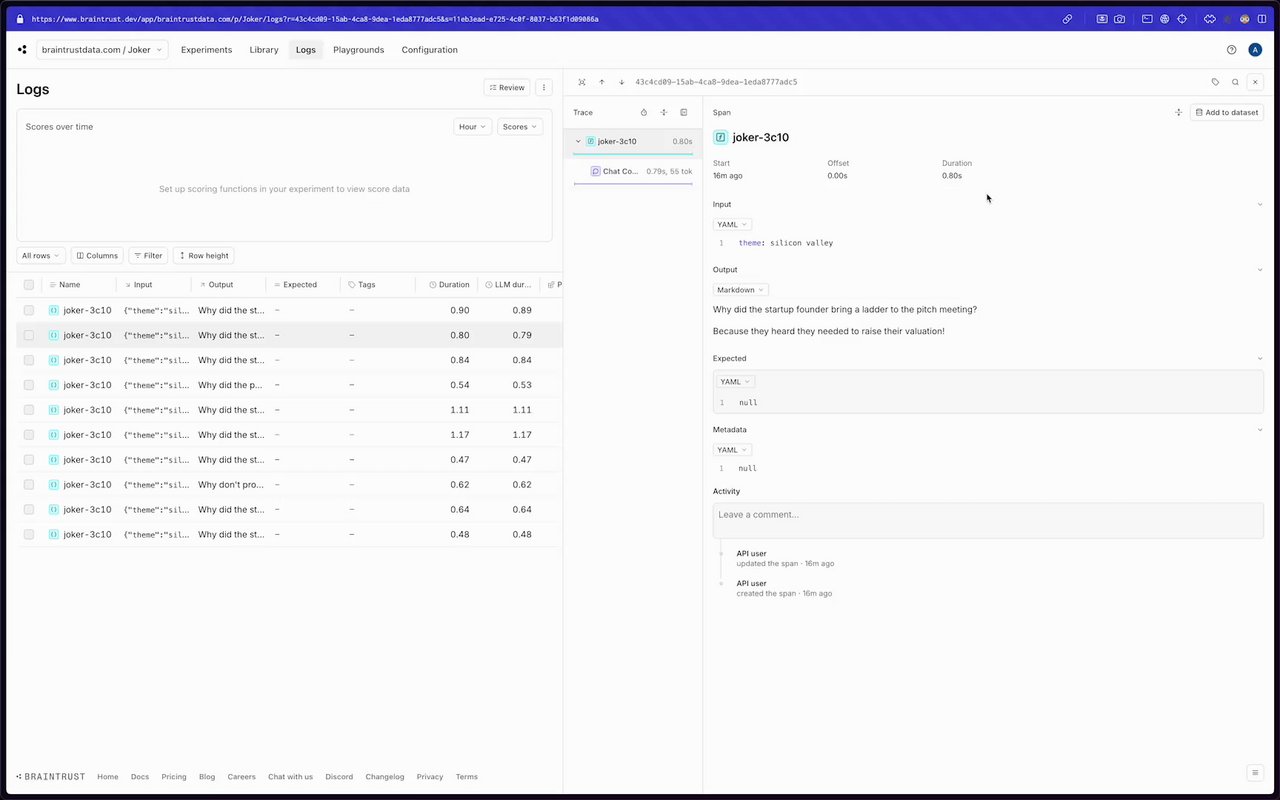Image resolution: width=1280 pixels, height=800 pixels.
Task: Open the YAML format dropdown under Input
Action: (x=732, y=225)
